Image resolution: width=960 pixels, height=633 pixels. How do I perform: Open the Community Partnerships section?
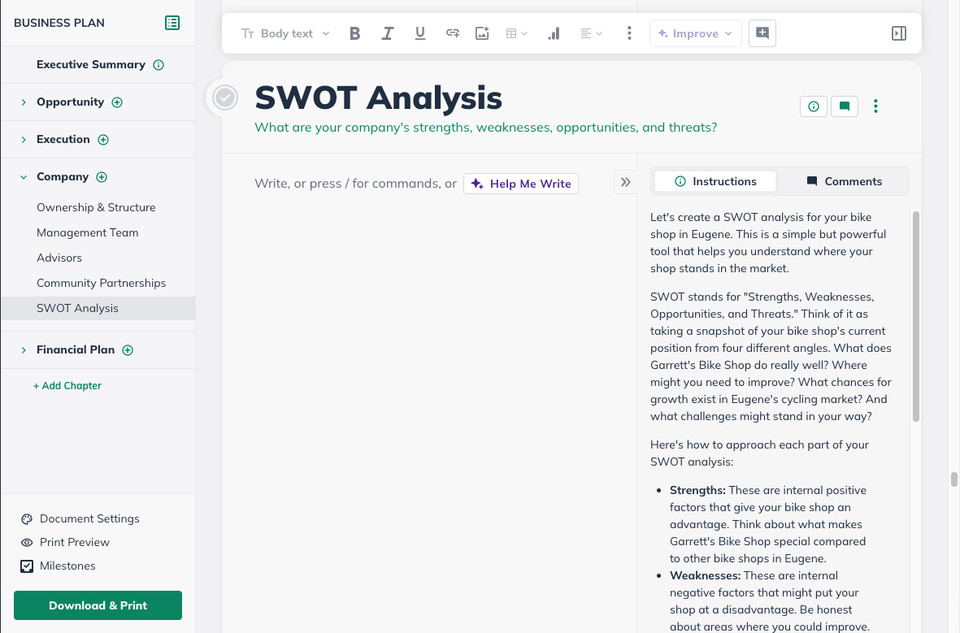[x=101, y=283]
